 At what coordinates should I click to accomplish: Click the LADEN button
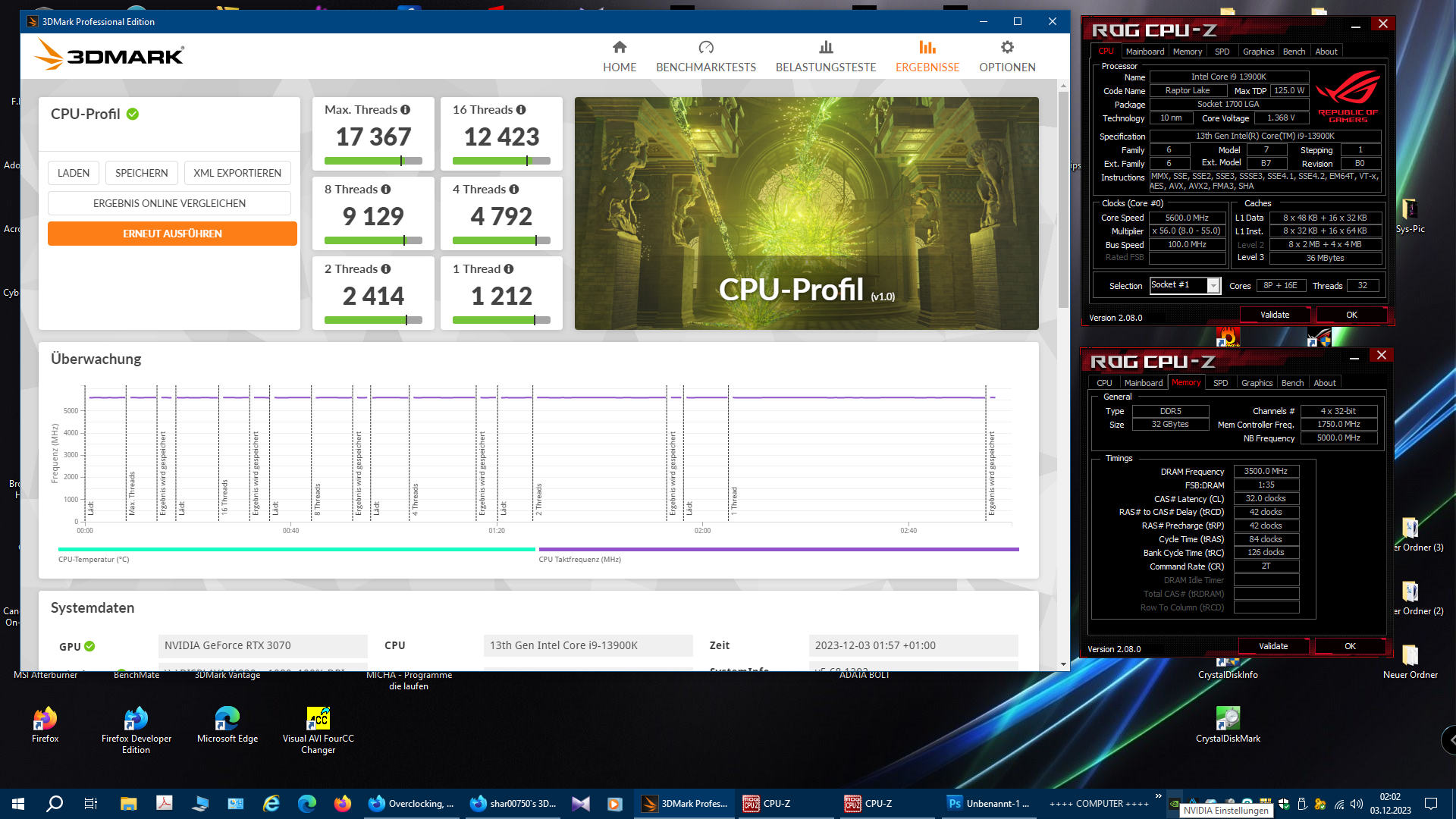(x=74, y=173)
